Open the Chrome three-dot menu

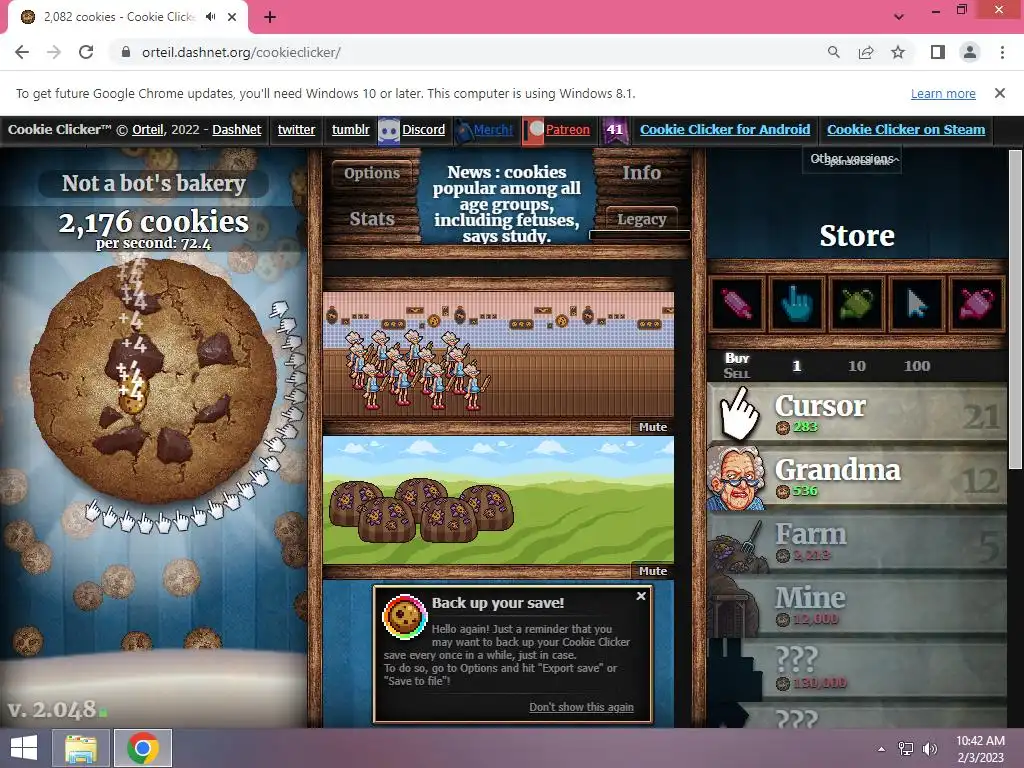(x=1002, y=52)
